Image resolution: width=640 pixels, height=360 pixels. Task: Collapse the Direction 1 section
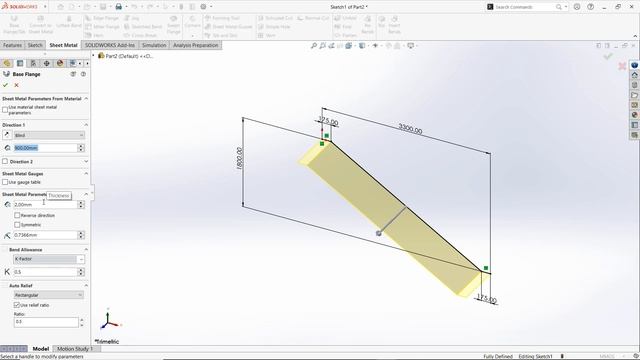coord(86,124)
